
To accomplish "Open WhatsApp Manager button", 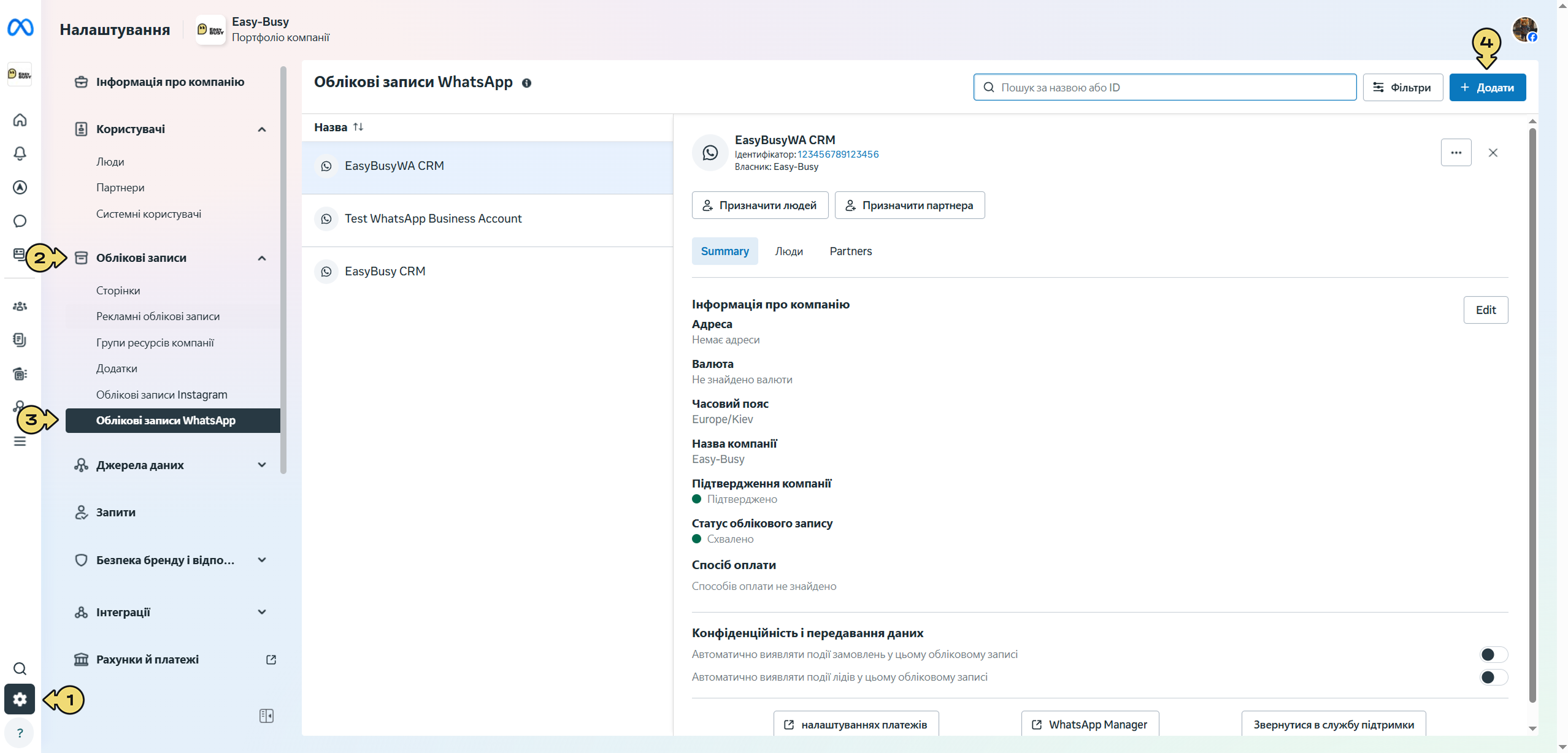I will pos(1090,724).
